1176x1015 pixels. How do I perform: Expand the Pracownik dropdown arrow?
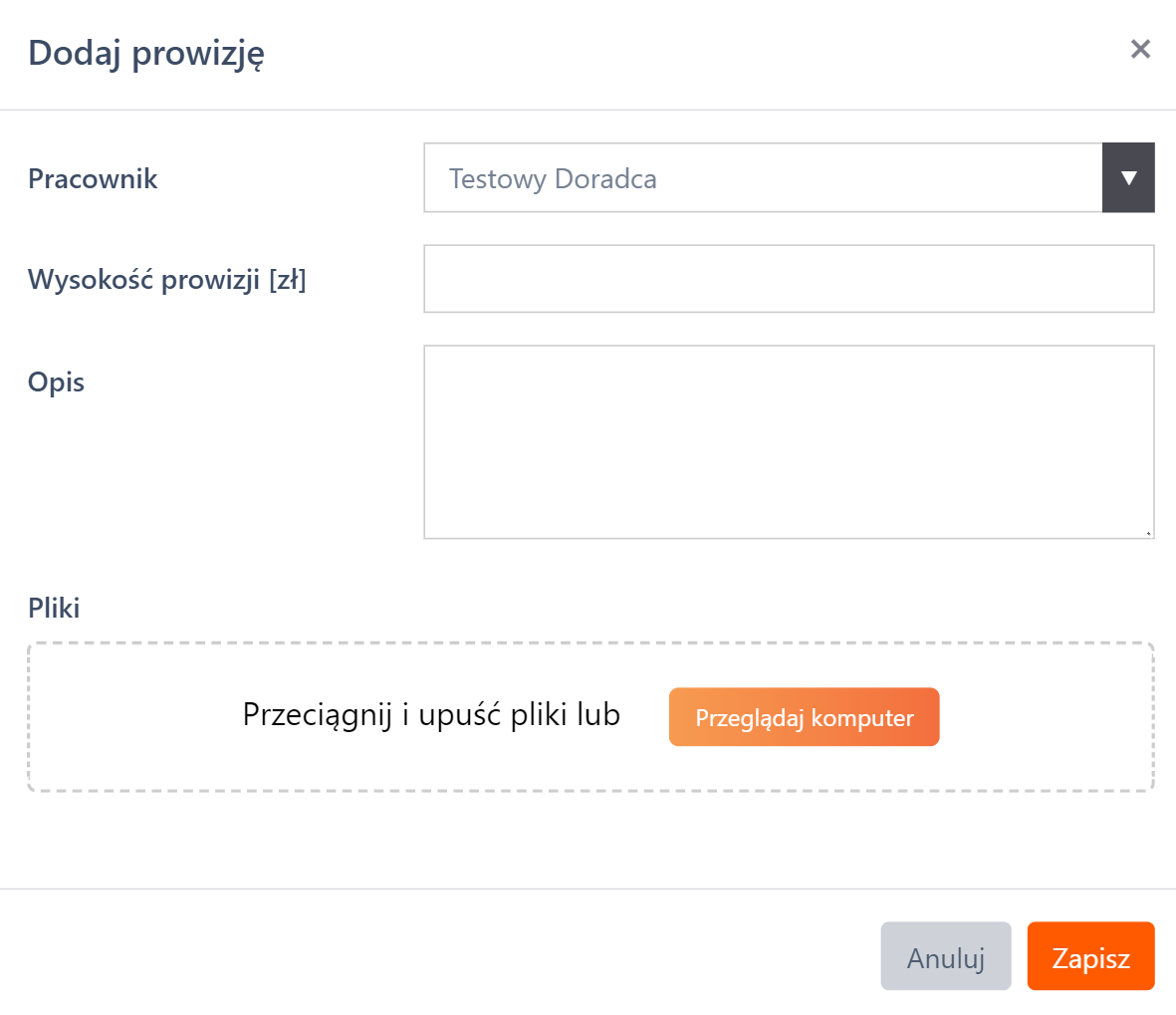pos(1128,178)
